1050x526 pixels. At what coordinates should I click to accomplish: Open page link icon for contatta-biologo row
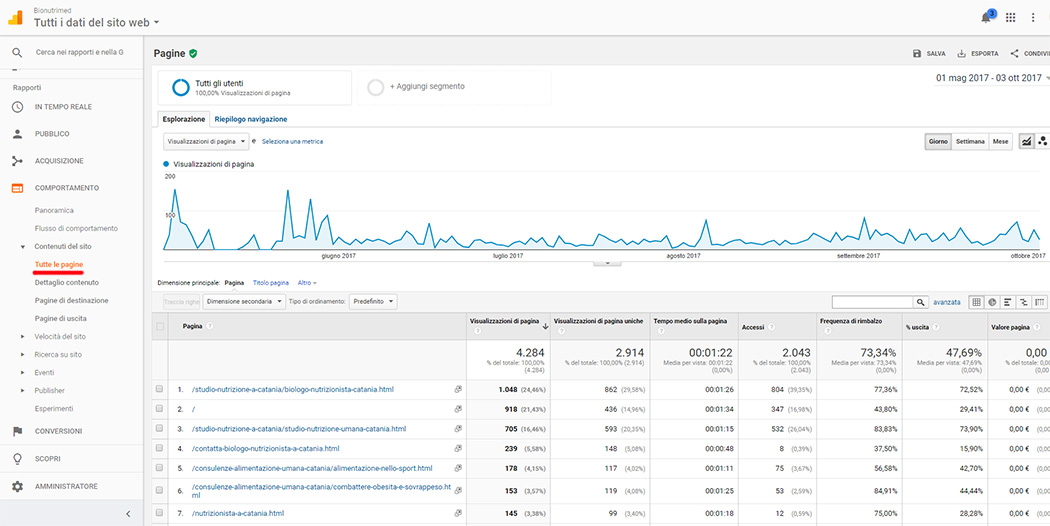coord(459,448)
